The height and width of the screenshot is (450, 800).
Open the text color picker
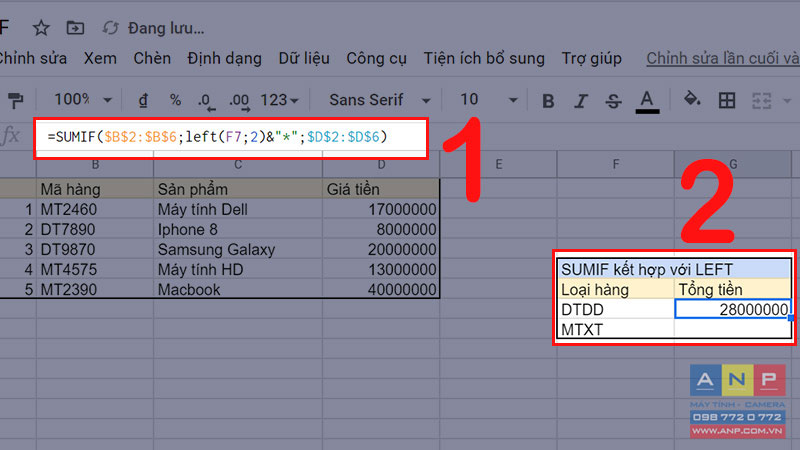(x=647, y=101)
